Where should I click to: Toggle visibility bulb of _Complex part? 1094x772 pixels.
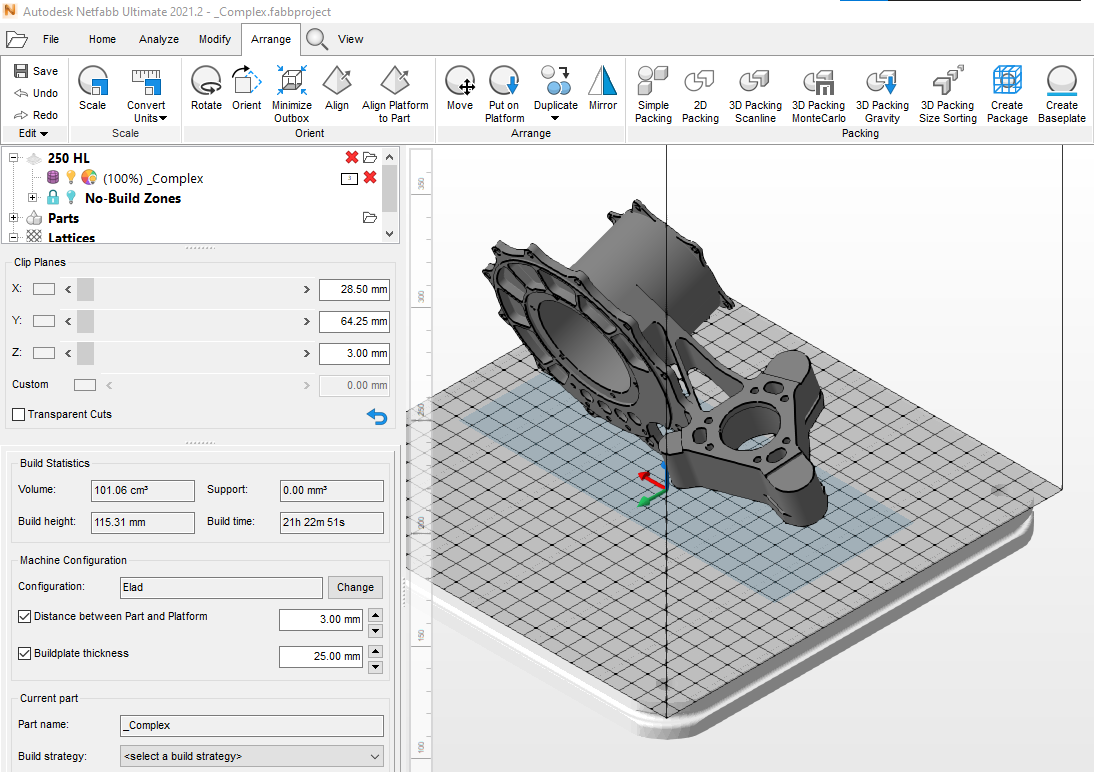[70, 177]
